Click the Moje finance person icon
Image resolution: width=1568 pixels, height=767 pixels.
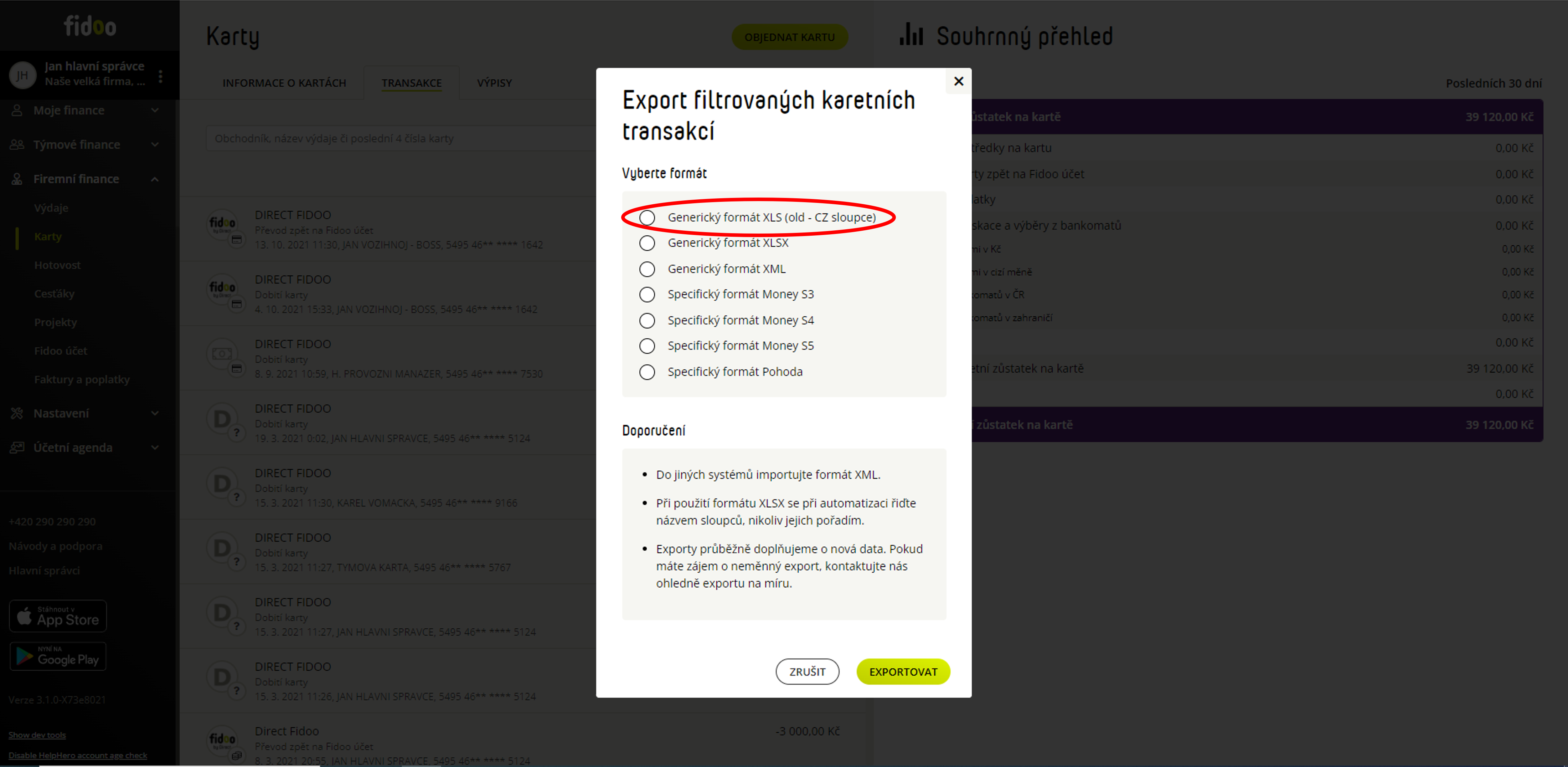point(17,110)
